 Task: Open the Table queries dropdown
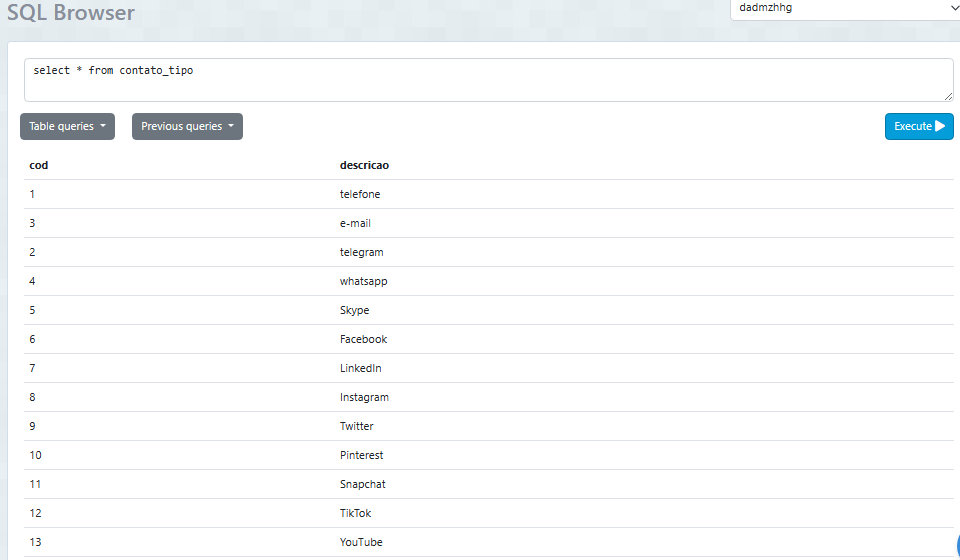[67, 126]
